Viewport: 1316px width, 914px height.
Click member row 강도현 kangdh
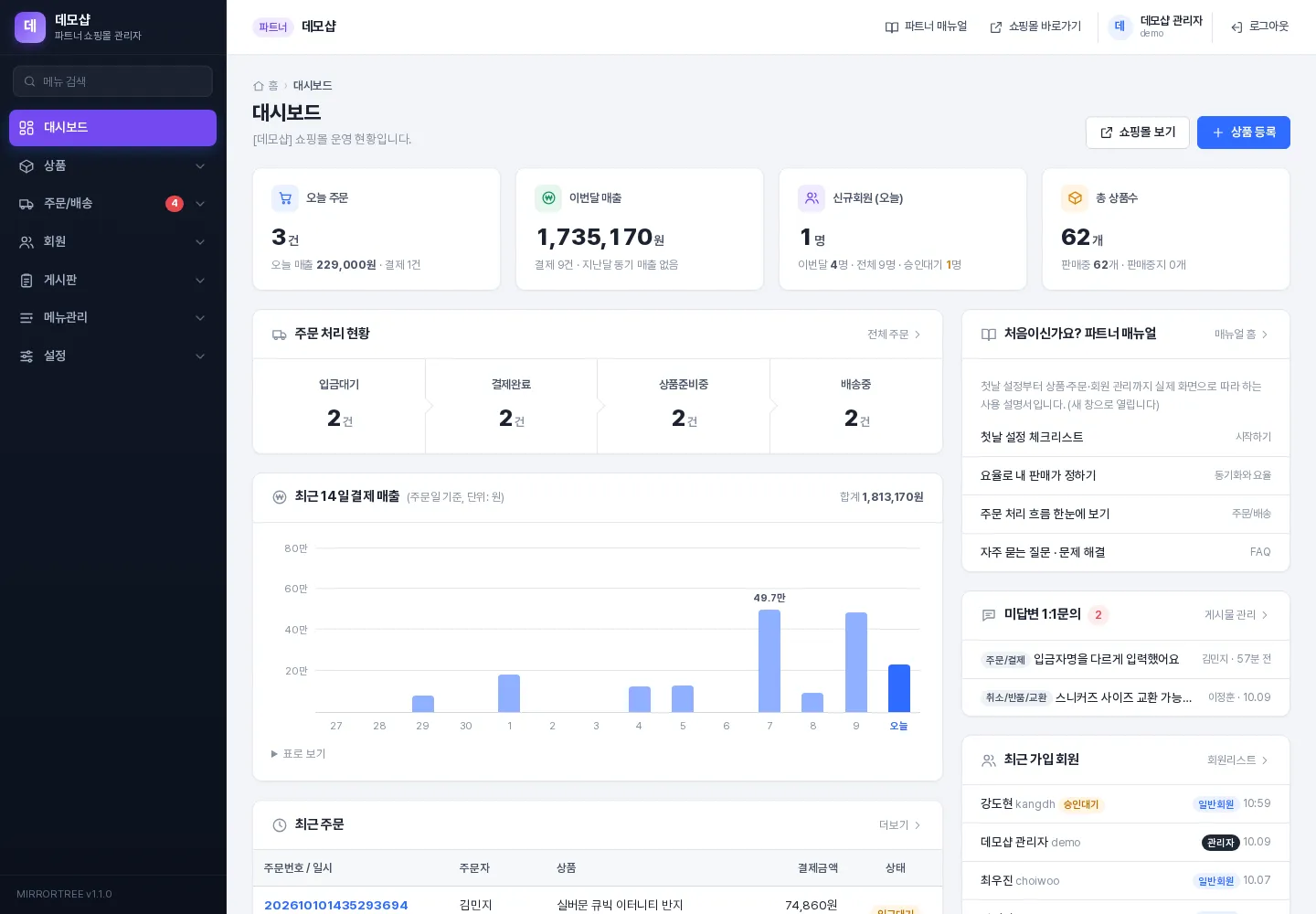coord(1126,804)
